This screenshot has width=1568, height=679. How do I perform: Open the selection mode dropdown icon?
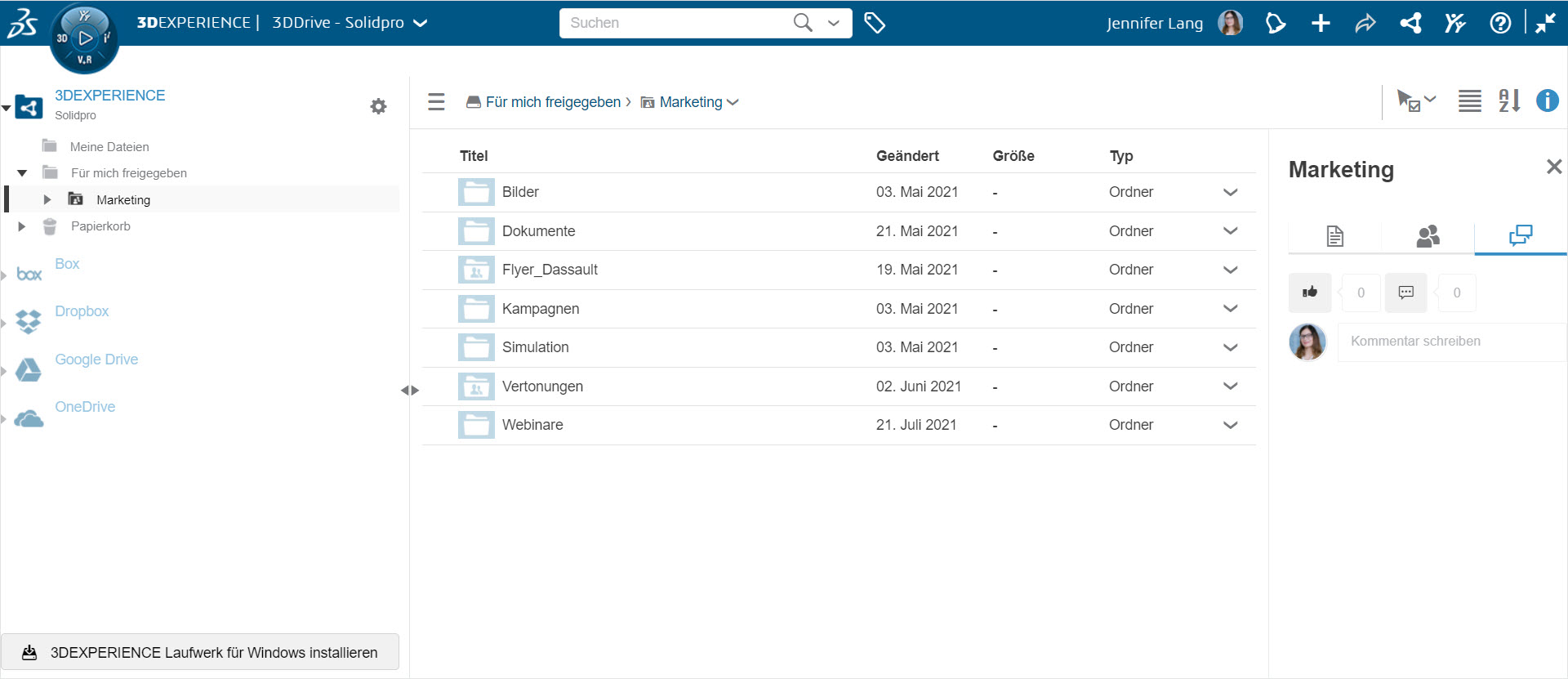1416,101
